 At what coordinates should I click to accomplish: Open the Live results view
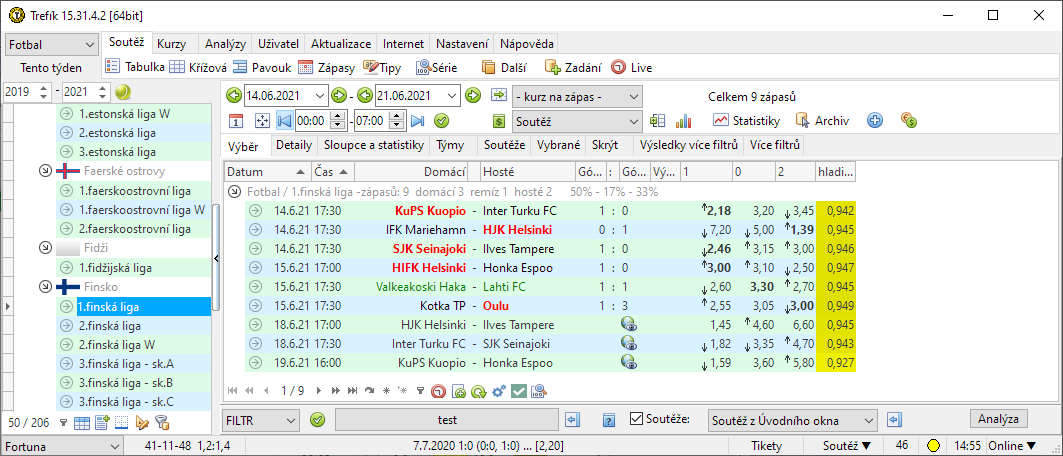tap(631, 67)
